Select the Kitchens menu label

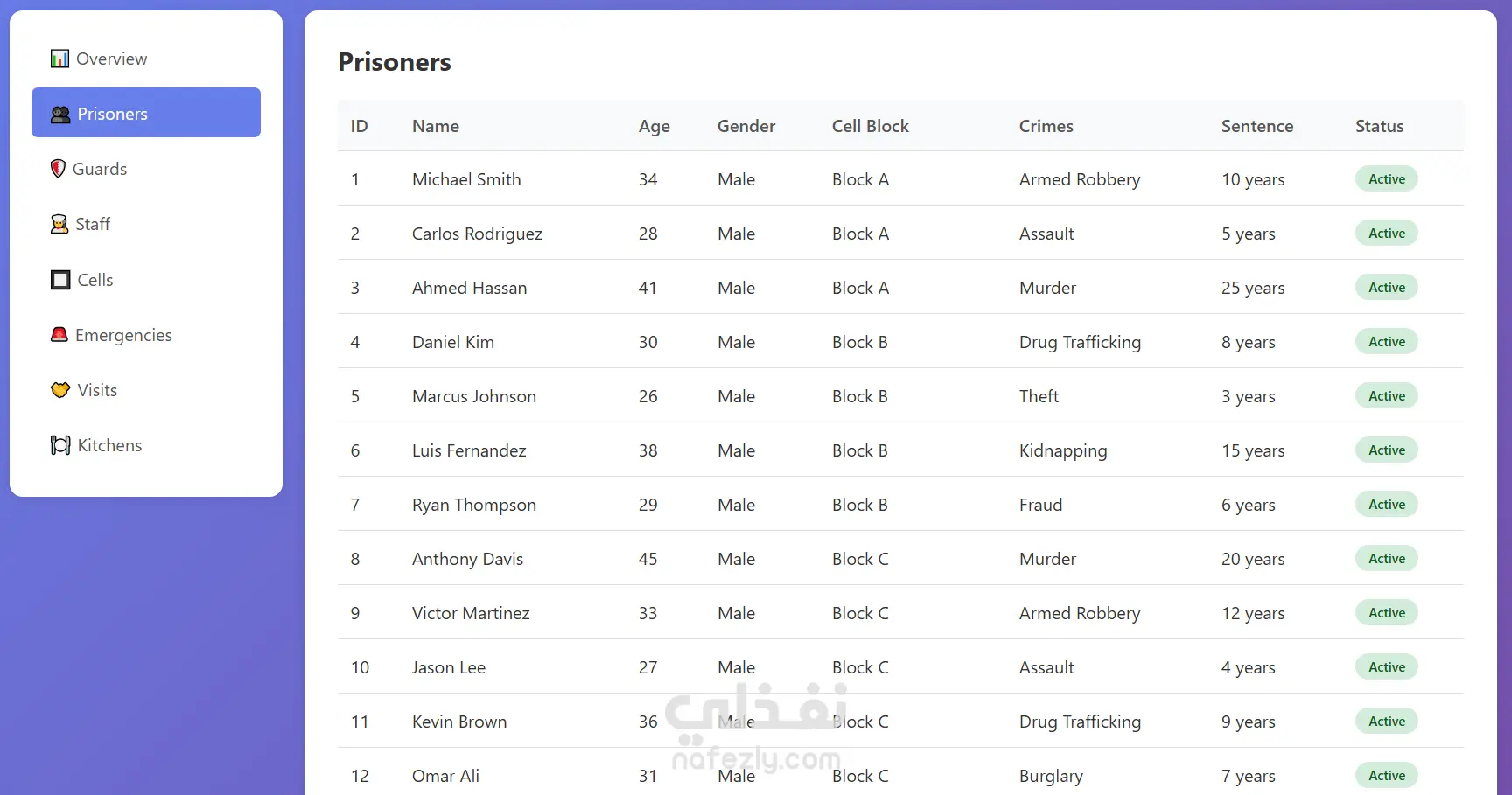[x=109, y=445]
